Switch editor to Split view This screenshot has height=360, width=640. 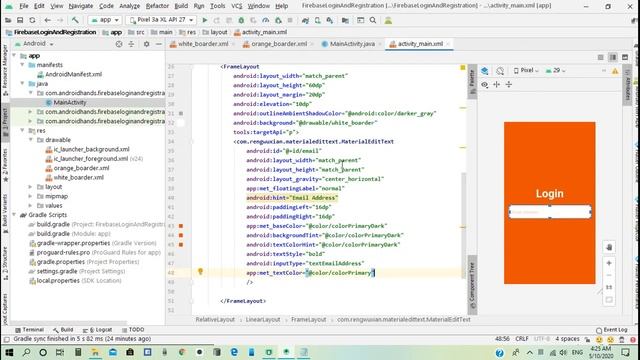pos(613,58)
